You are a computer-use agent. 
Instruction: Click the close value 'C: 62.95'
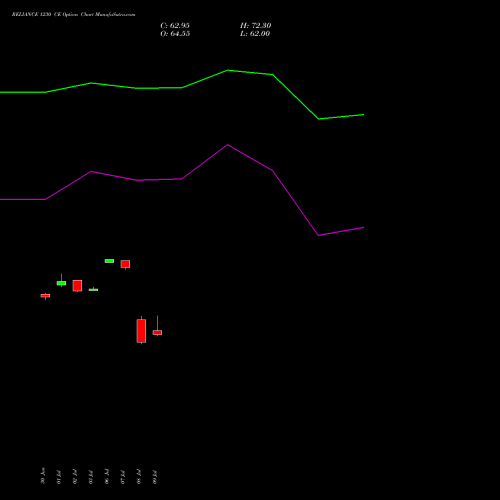[x=175, y=26]
